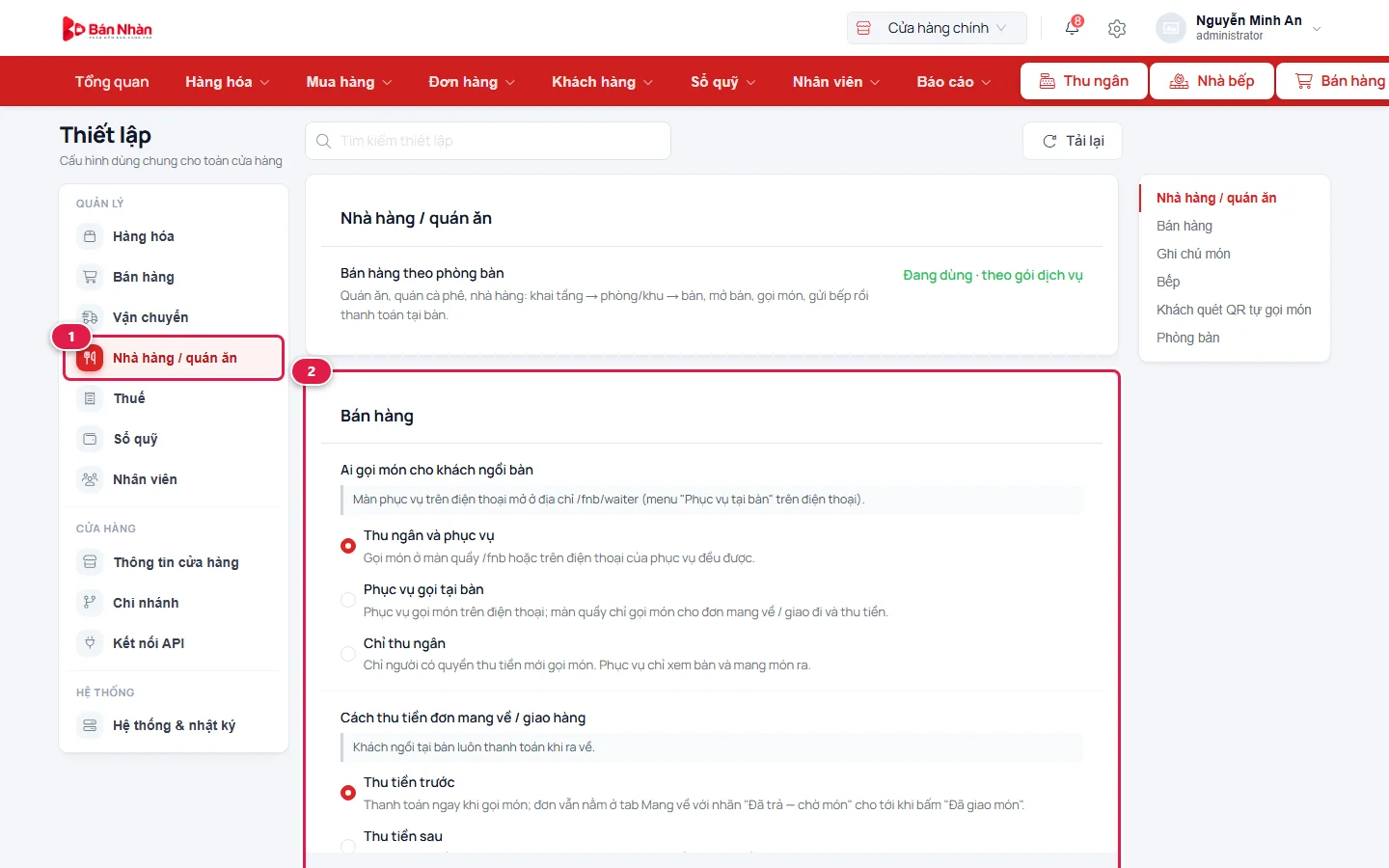1389x868 pixels.
Task: Expand the Mua hàng navbar menu
Action: tap(349, 82)
